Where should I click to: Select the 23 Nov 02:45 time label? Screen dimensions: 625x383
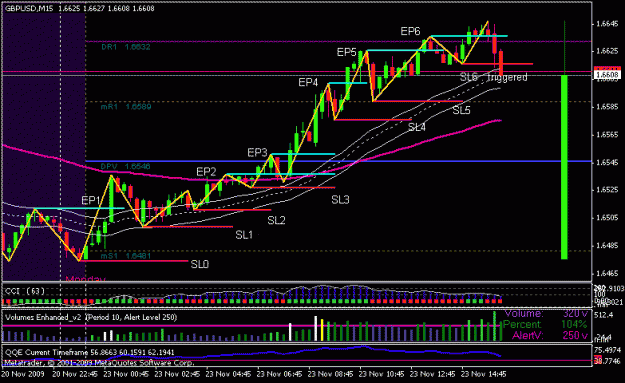(x=177, y=374)
